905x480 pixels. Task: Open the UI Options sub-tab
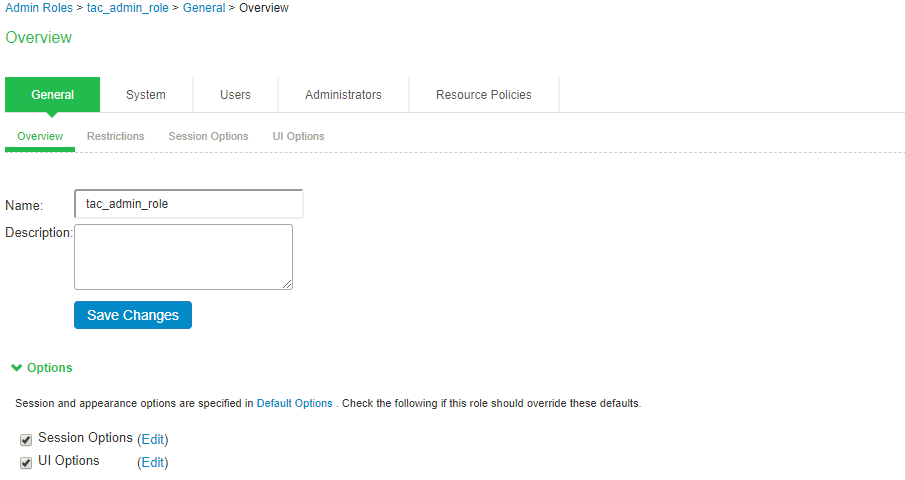coord(298,136)
